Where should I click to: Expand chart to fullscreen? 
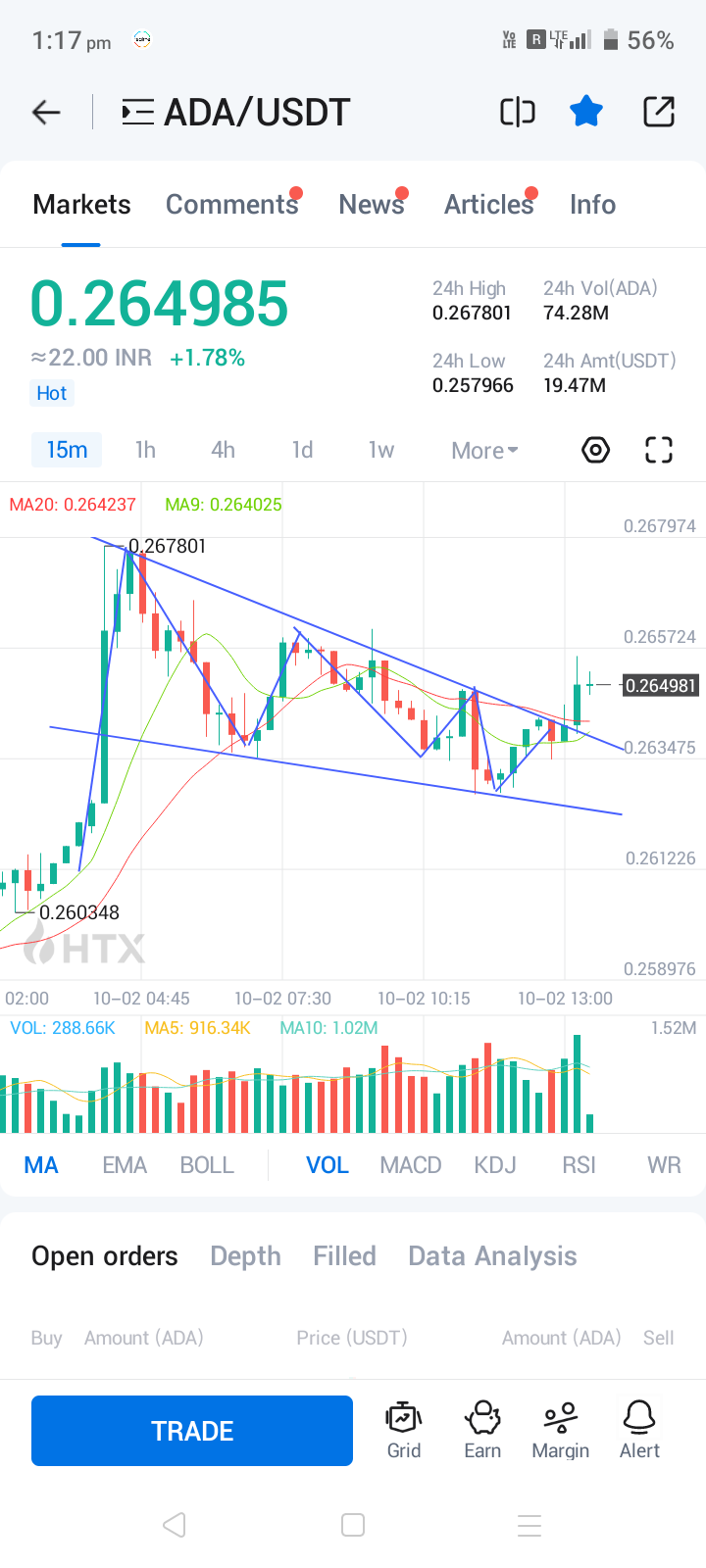(659, 450)
